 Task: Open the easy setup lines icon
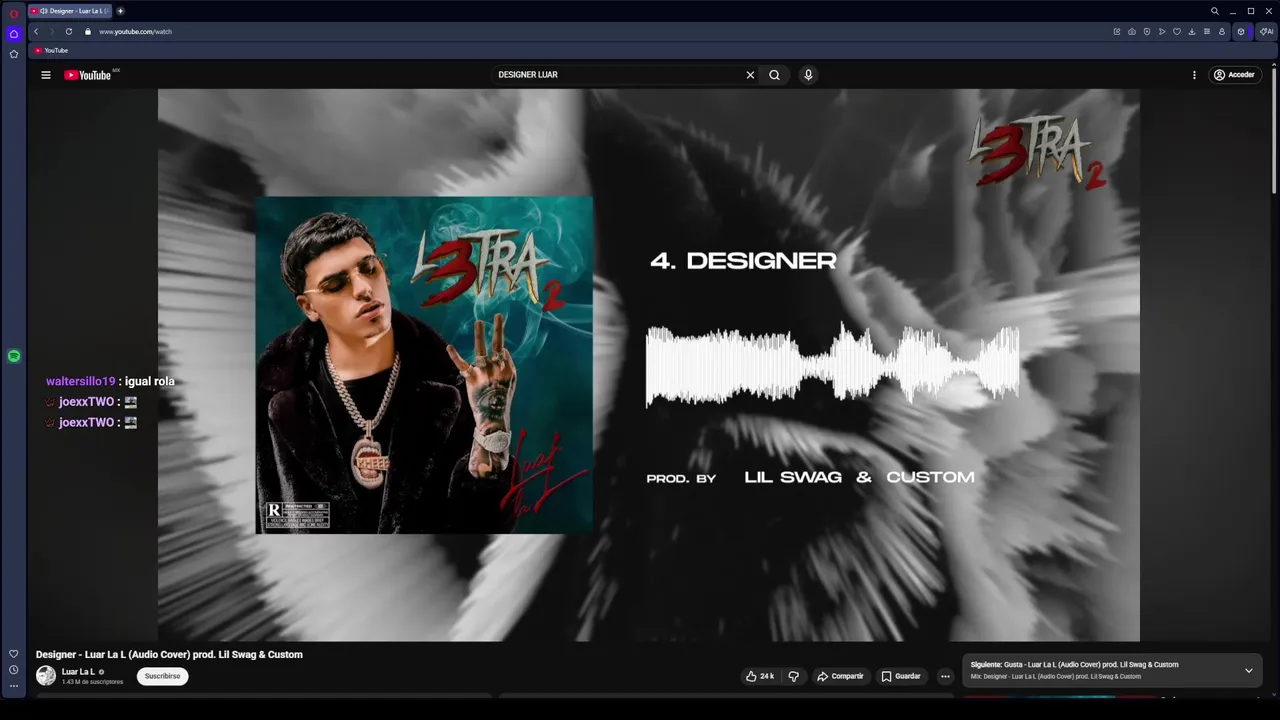1207,32
